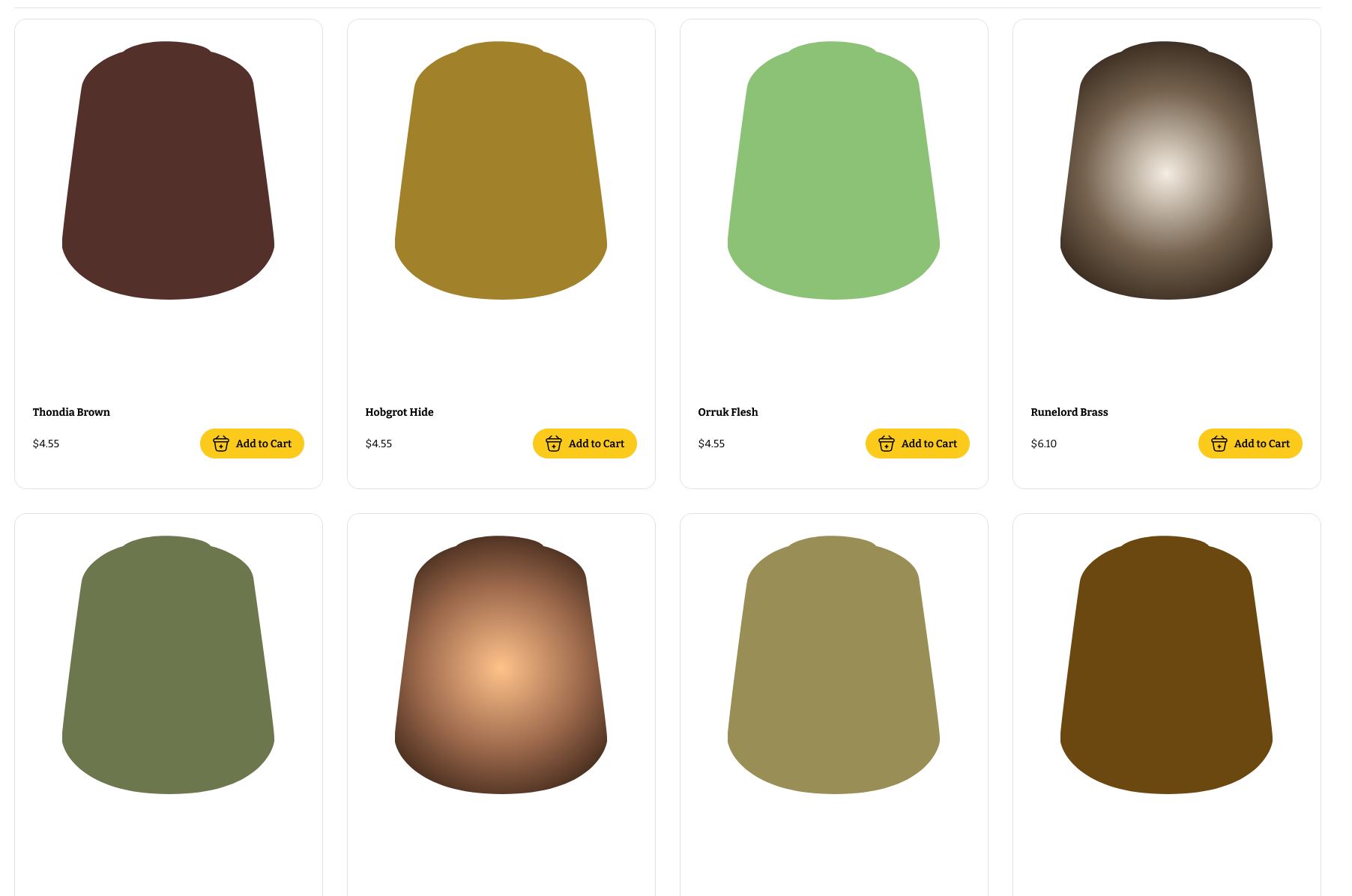Click the basket icon on Orruk Flesh's button

(886, 444)
